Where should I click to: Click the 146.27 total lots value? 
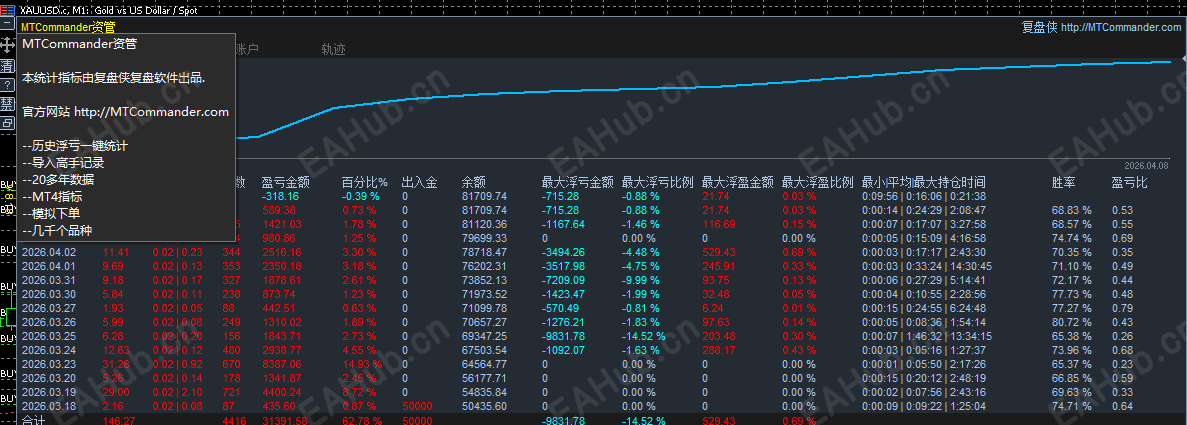coord(118,420)
